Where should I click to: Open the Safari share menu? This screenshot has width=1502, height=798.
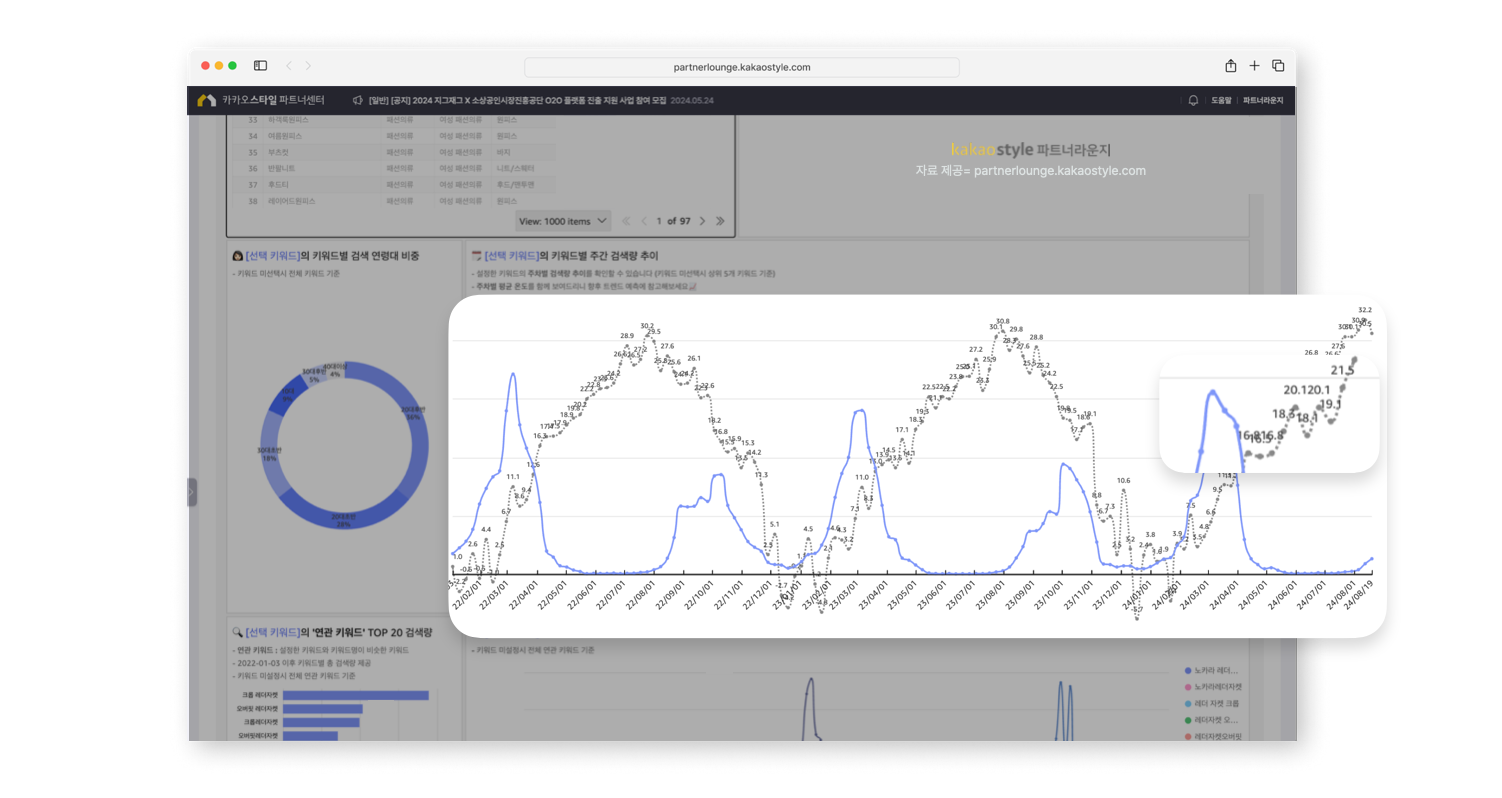pyautogui.click(x=1231, y=66)
